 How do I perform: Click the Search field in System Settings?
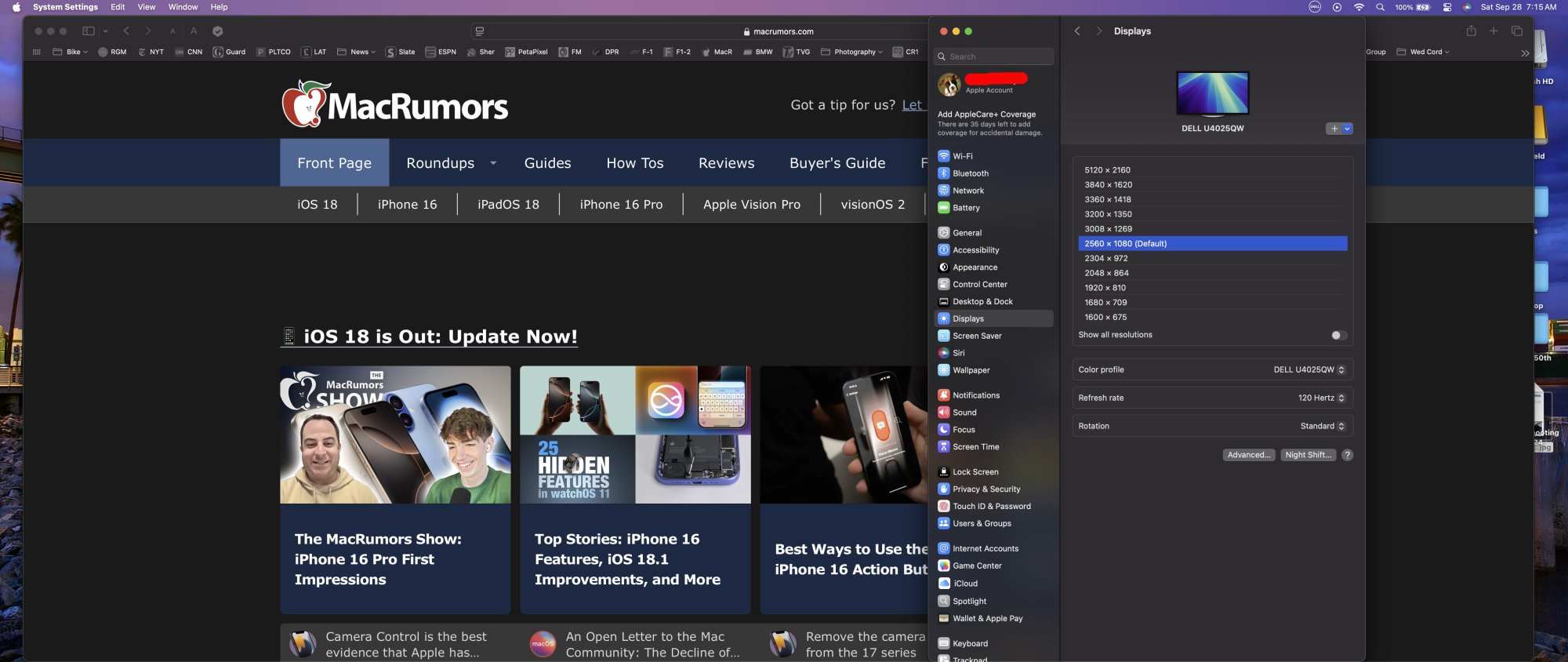point(993,56)
